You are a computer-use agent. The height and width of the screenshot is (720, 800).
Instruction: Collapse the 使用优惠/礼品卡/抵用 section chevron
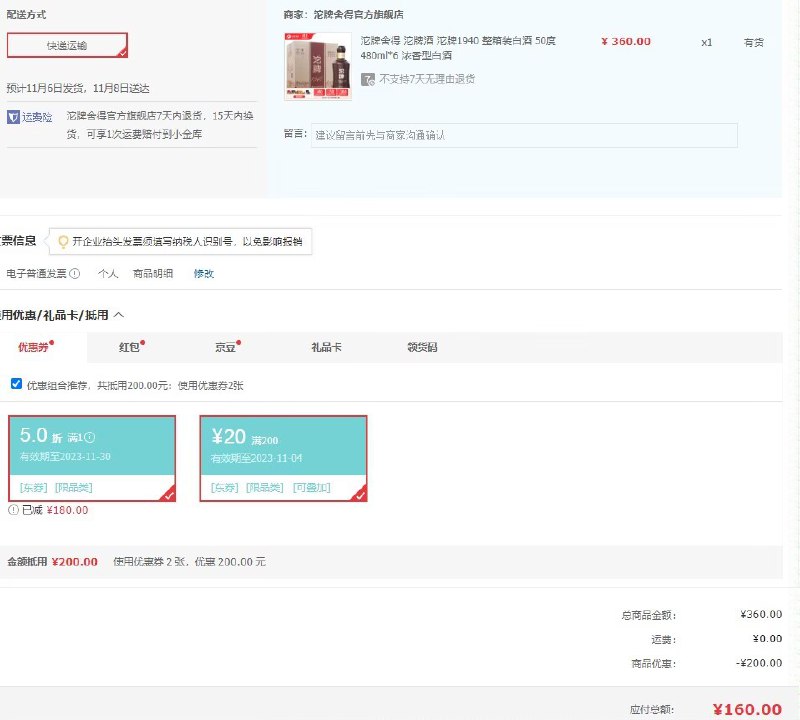119,315
